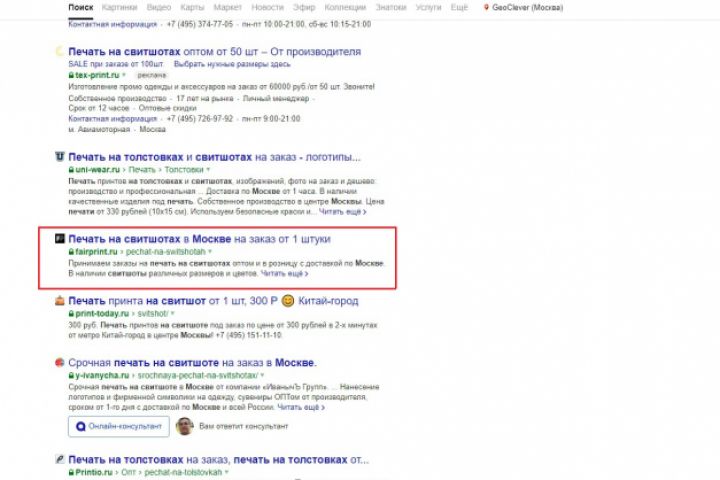Click the uni-wear.ru shield favicon
This screenshot has width=720, height=480.
point(60,157)
